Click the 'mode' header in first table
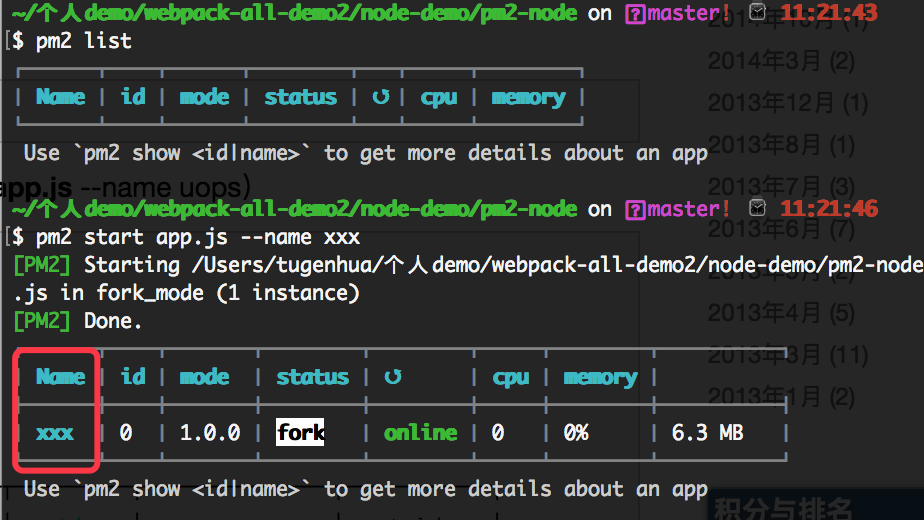This screenshot has width=924, height=520. point(204,97)
